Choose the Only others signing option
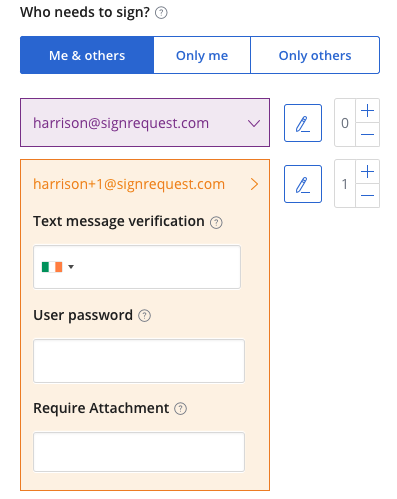This screenshot has width=397, height=499. click(315, 55)
